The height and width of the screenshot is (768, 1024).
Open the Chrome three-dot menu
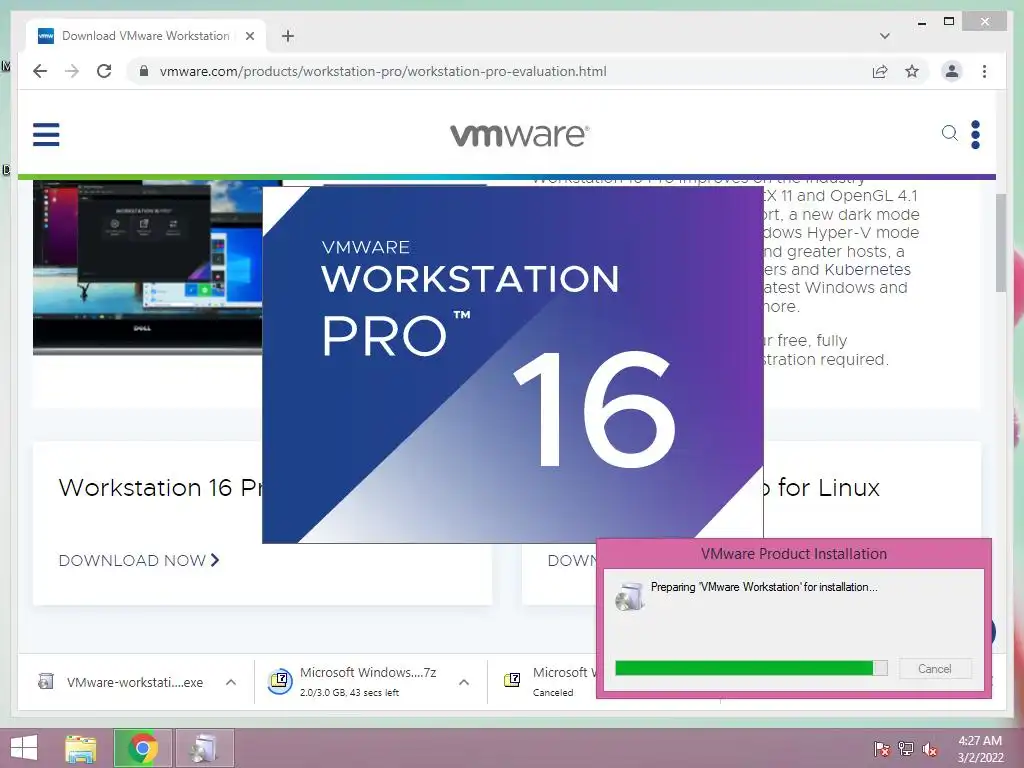coord(984,71)
